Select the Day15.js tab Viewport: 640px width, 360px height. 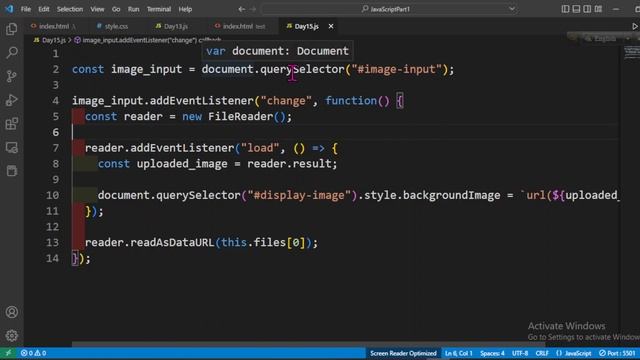point(306,26)
